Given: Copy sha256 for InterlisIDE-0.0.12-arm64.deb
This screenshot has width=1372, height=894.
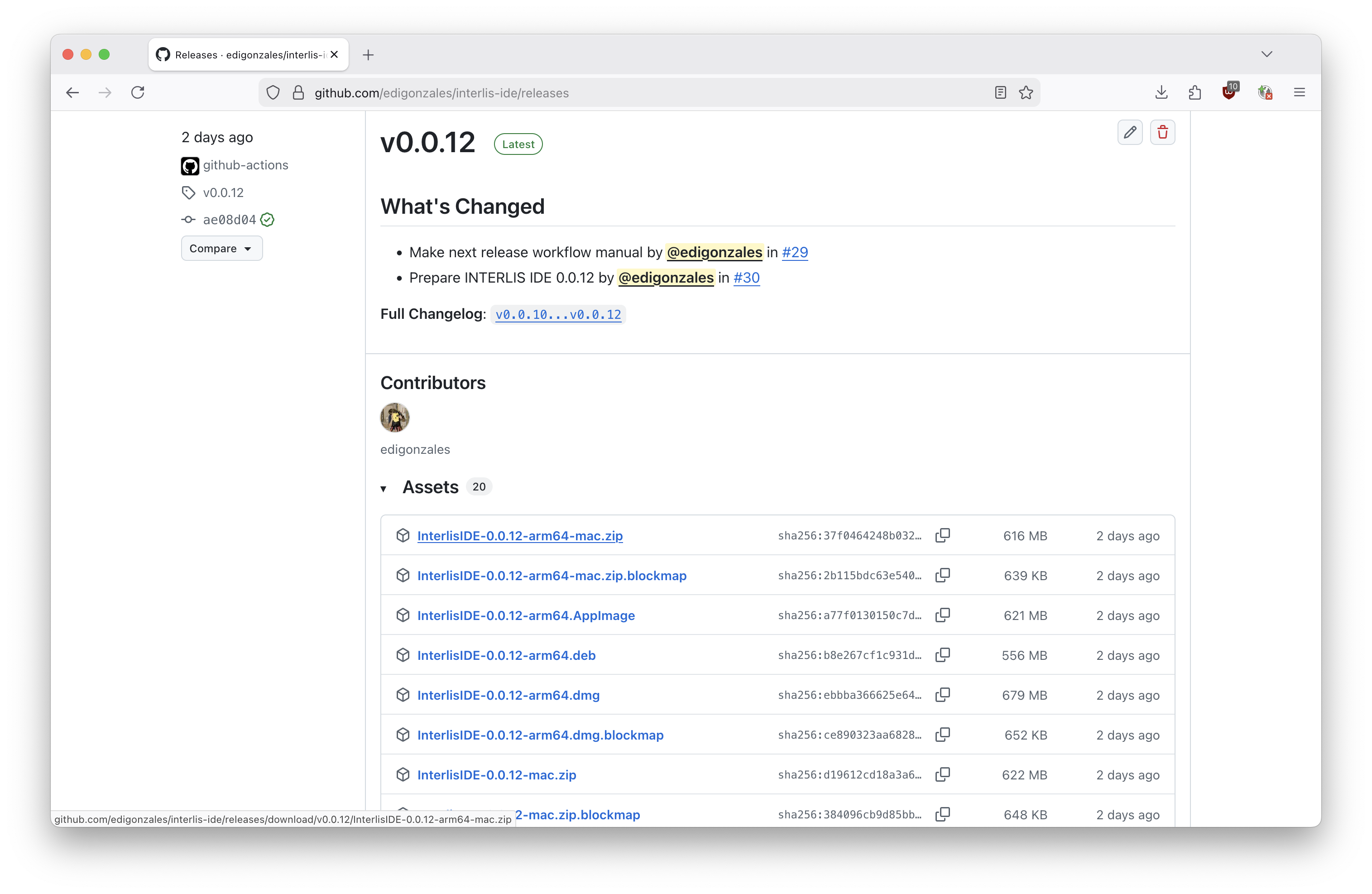Looking at the screenshot, I should click(943, 655).
